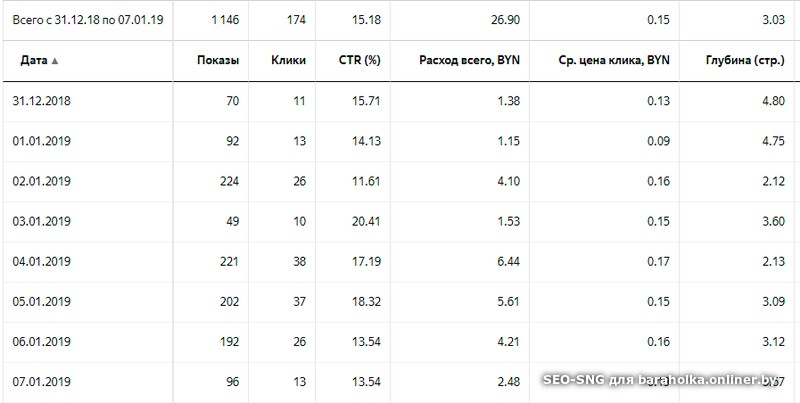Select the spend value 6.44
Screen dimensions: 800x403
click(x=510, y=261)
